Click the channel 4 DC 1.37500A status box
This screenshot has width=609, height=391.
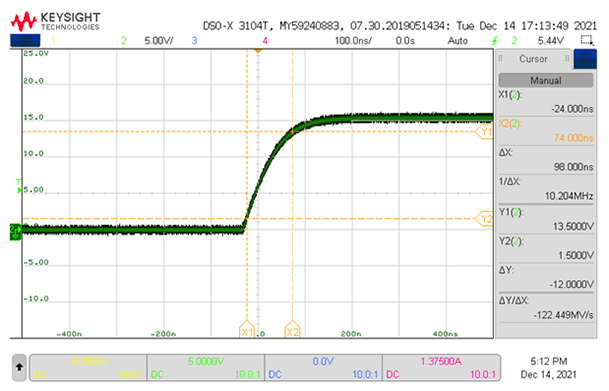click(x=441, y=367)
